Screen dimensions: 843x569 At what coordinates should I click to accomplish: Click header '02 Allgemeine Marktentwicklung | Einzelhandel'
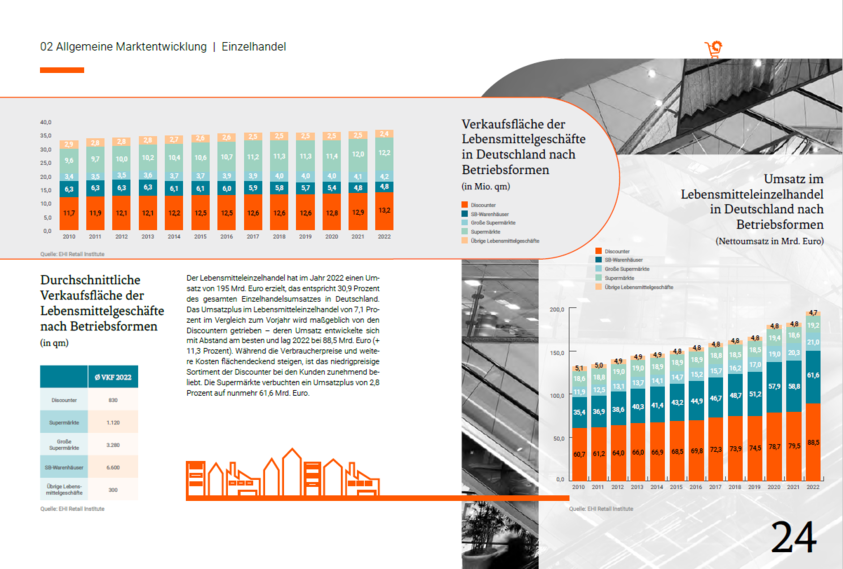tap(163, 47)
